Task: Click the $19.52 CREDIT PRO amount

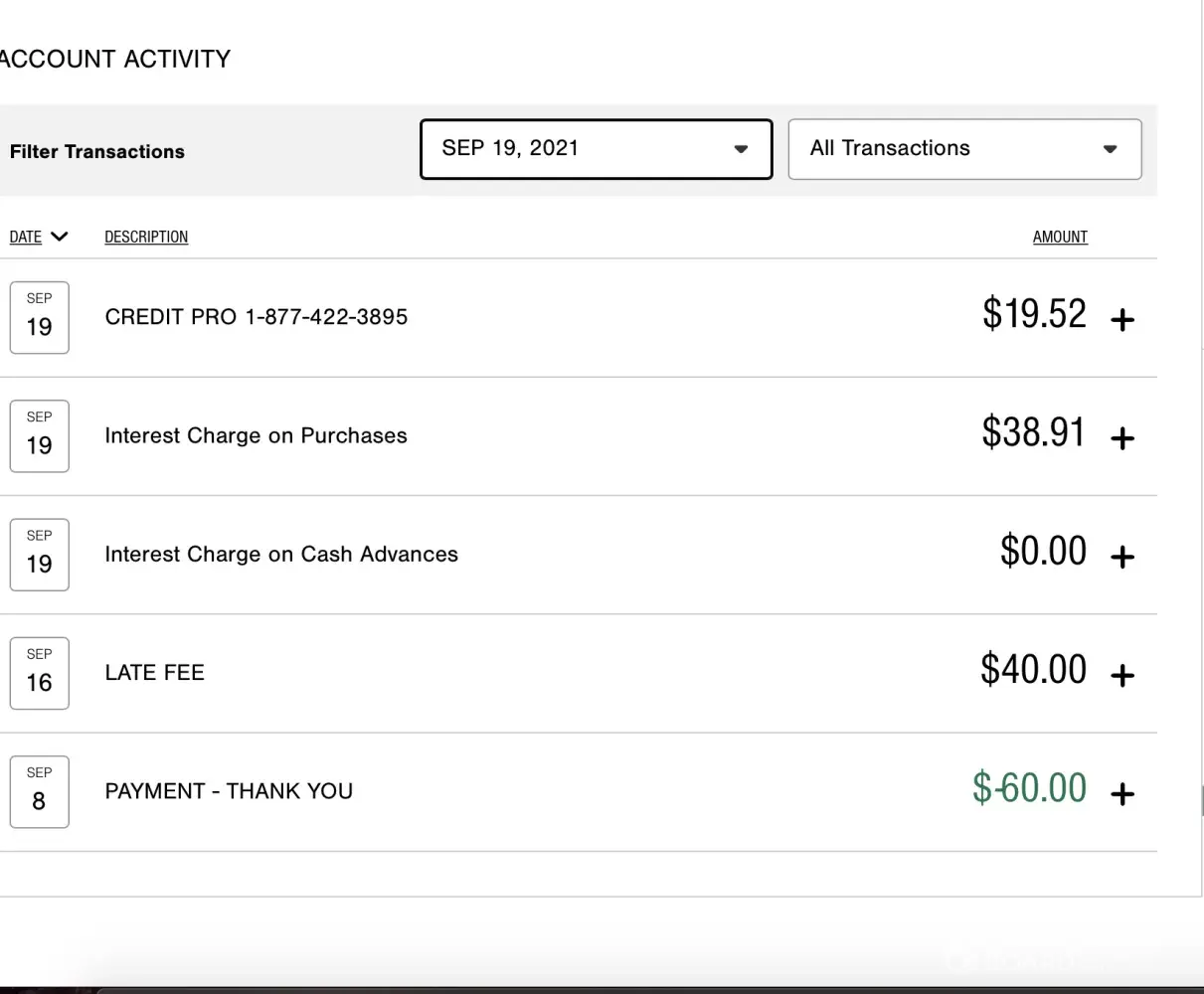Action: click(1034, 314)
